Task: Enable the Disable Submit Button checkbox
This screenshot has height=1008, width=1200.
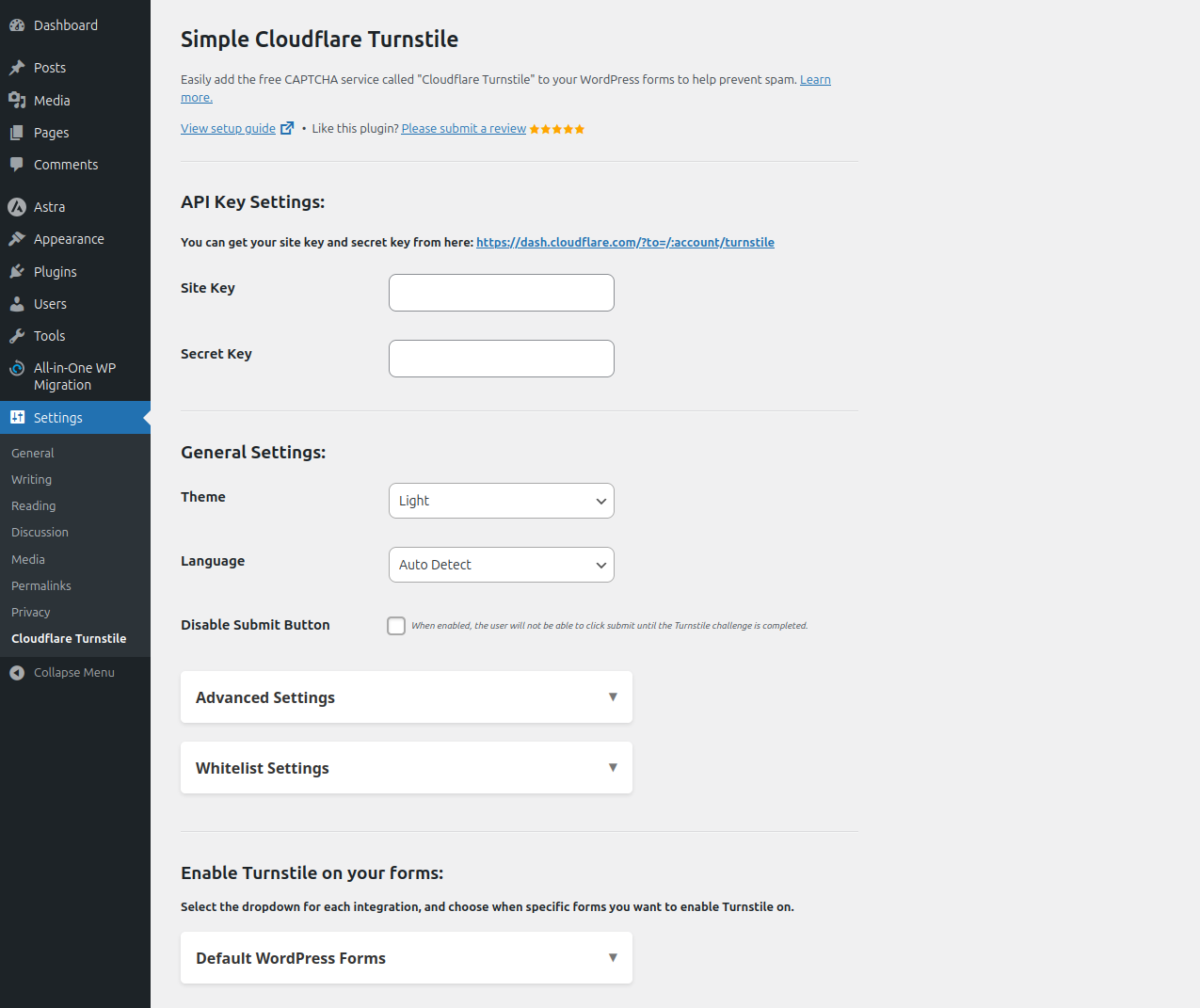Action: pyautogui.click(x=396, y=626)
